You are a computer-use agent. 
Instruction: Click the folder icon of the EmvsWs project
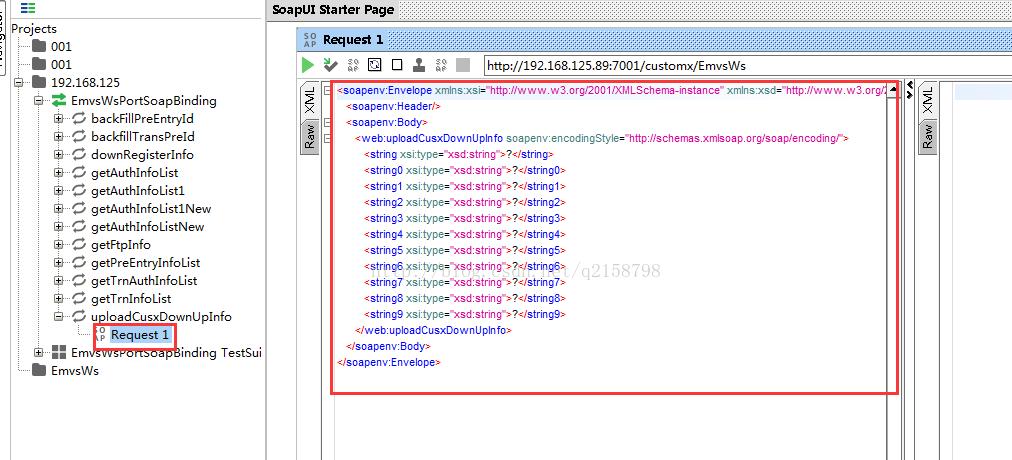click(x=39, y=370)
